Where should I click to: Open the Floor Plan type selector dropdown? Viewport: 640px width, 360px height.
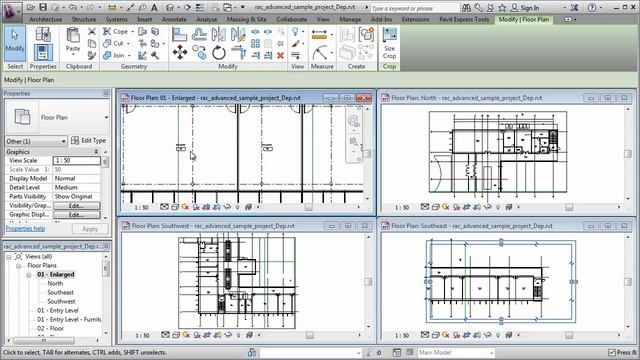(x=106, y=118)
